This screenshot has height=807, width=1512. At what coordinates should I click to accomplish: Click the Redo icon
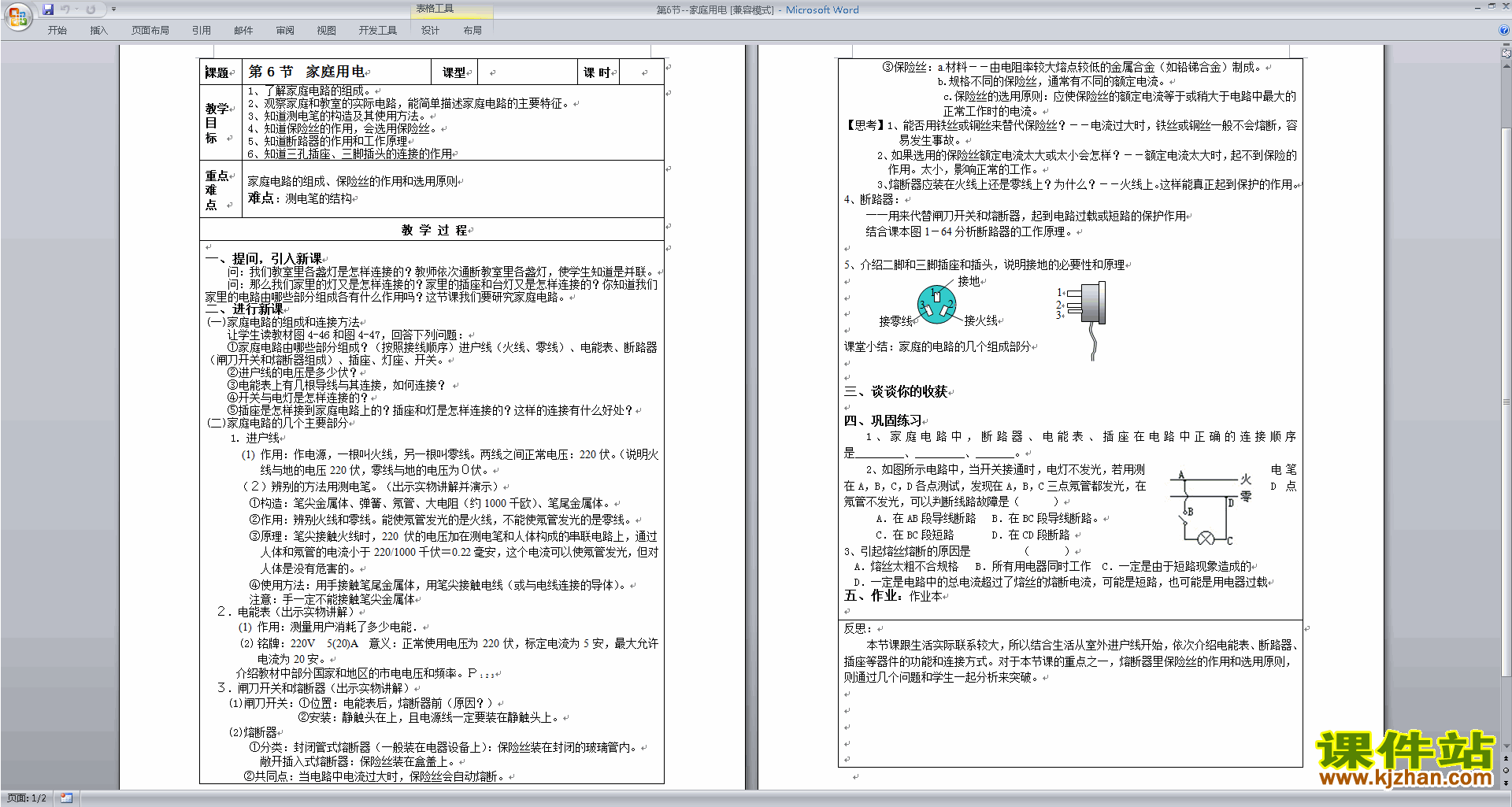[x=91, y=9]
